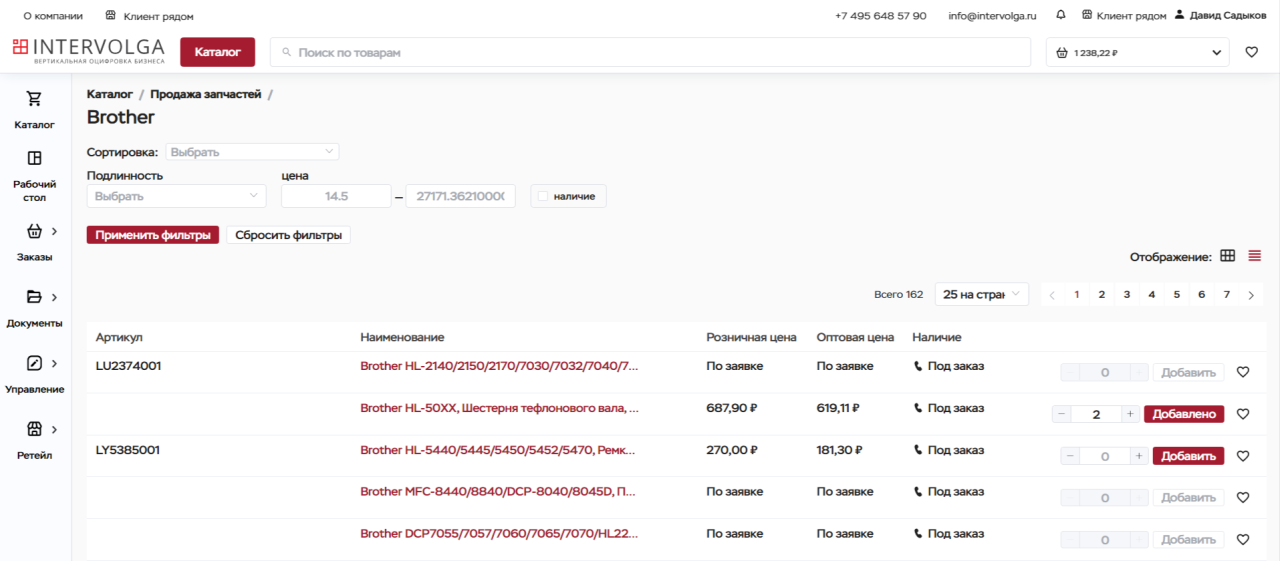Switch to list display view
The width and height of the screenshot is (1280, 561).
click(x=1255, y=256)
